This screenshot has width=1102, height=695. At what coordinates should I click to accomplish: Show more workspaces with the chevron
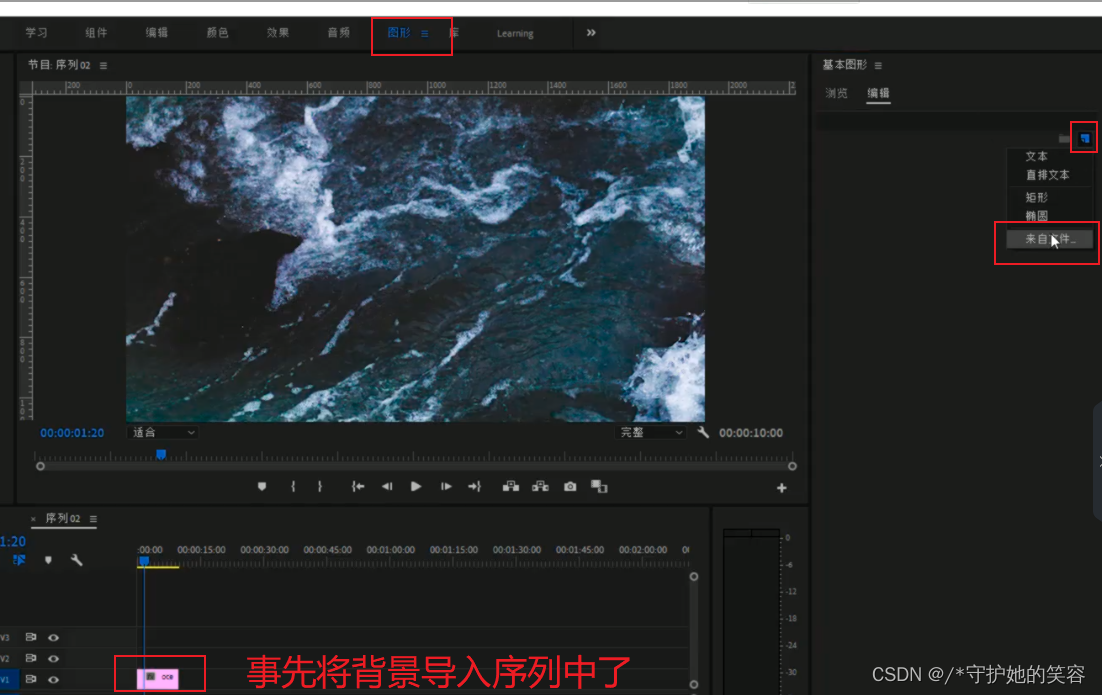[591, 32]
